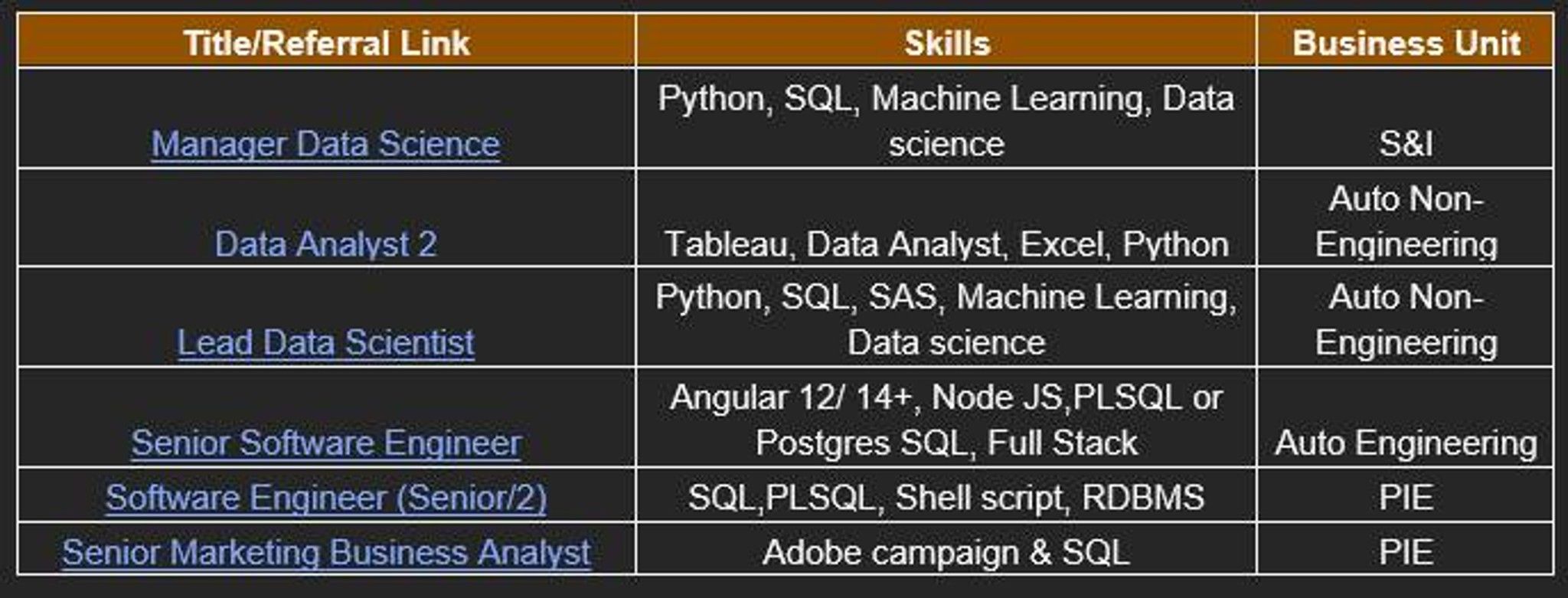Click the Angular and Node JS skills cell
The image size is (1568, 598).
pyautogui.click(x=946, y=419)
